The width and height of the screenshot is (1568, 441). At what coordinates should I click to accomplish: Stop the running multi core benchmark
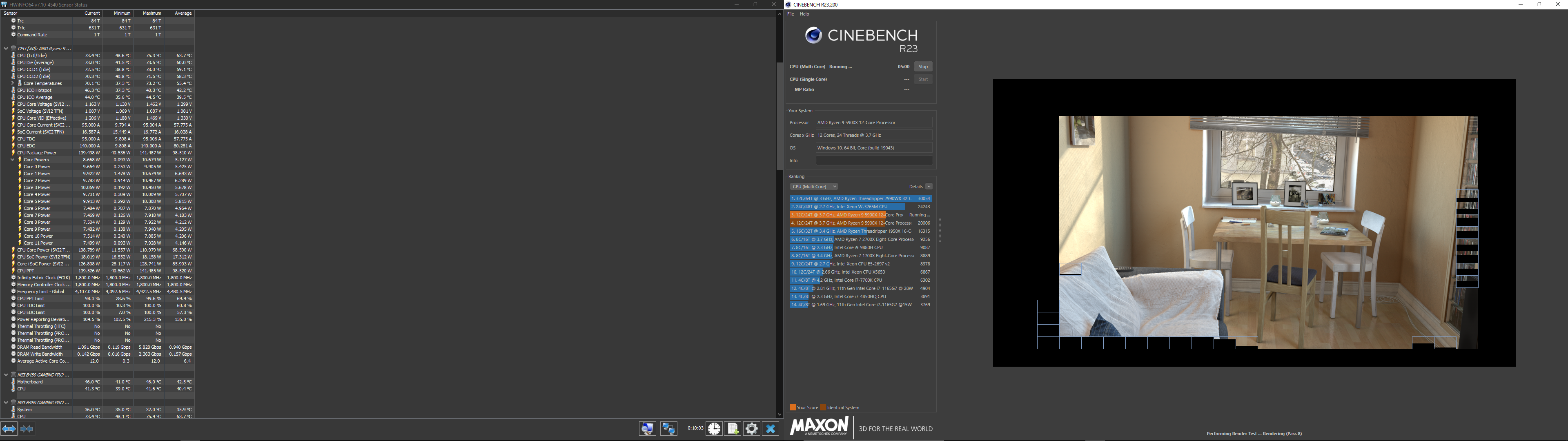point(923,67)
